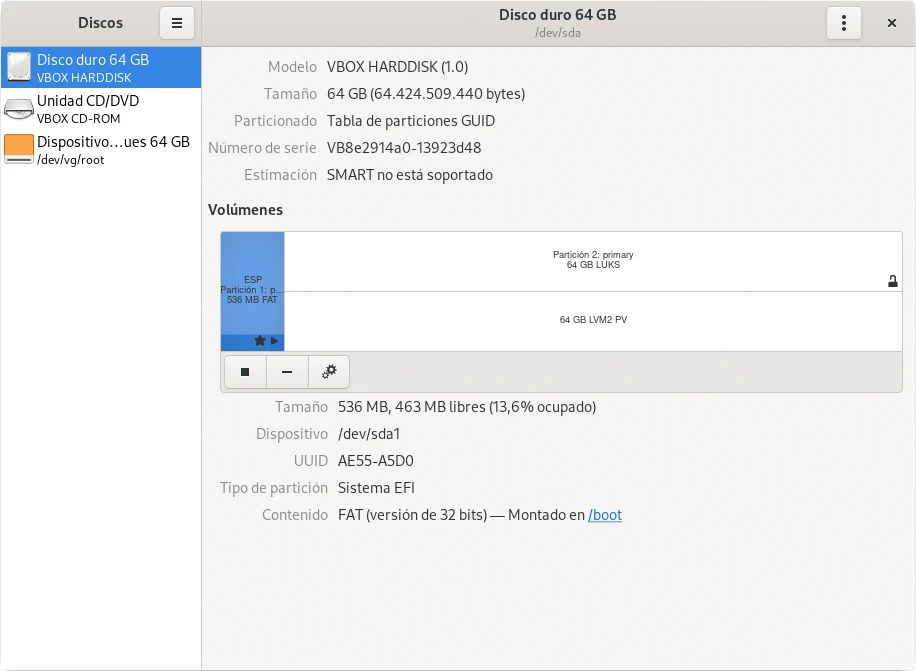Image resolution: width=916 pixels, height=671 pixels.
Task: Click the UUID value AE55-A5D0
Action: point(375,461)
